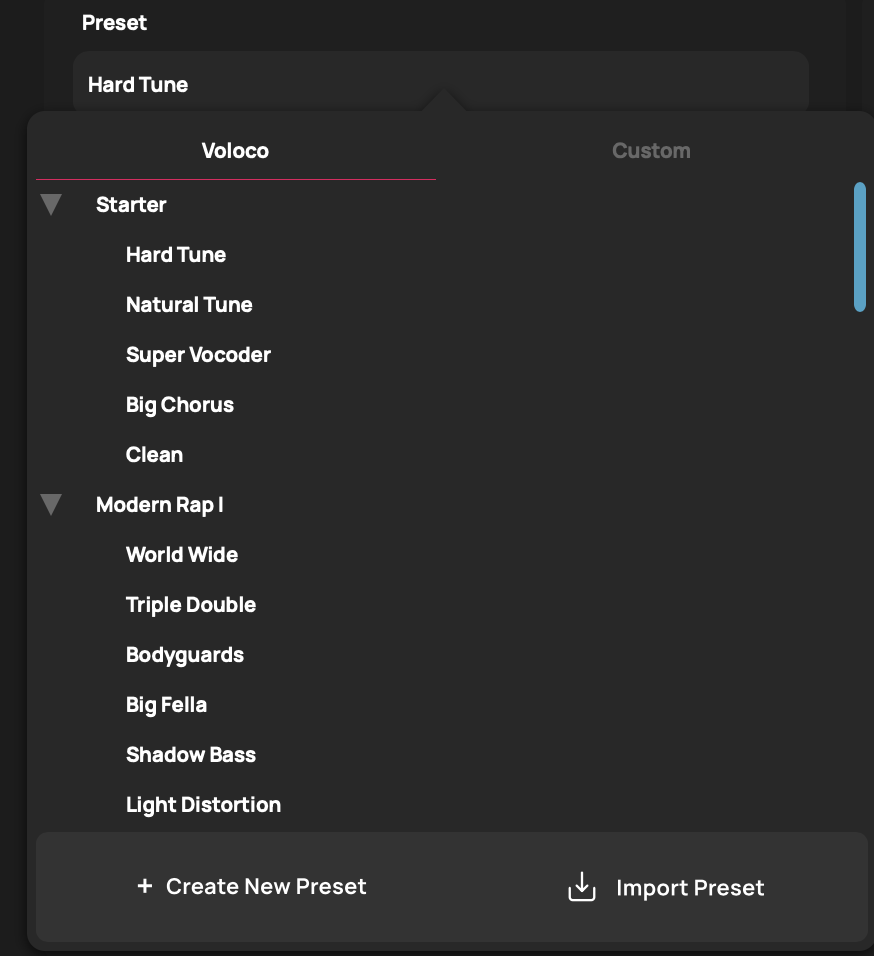Collapse the Modern Rap I category triangle
The width and height of the screenshot is (874, 956).
pyautogui.click(x=51, y=505)
